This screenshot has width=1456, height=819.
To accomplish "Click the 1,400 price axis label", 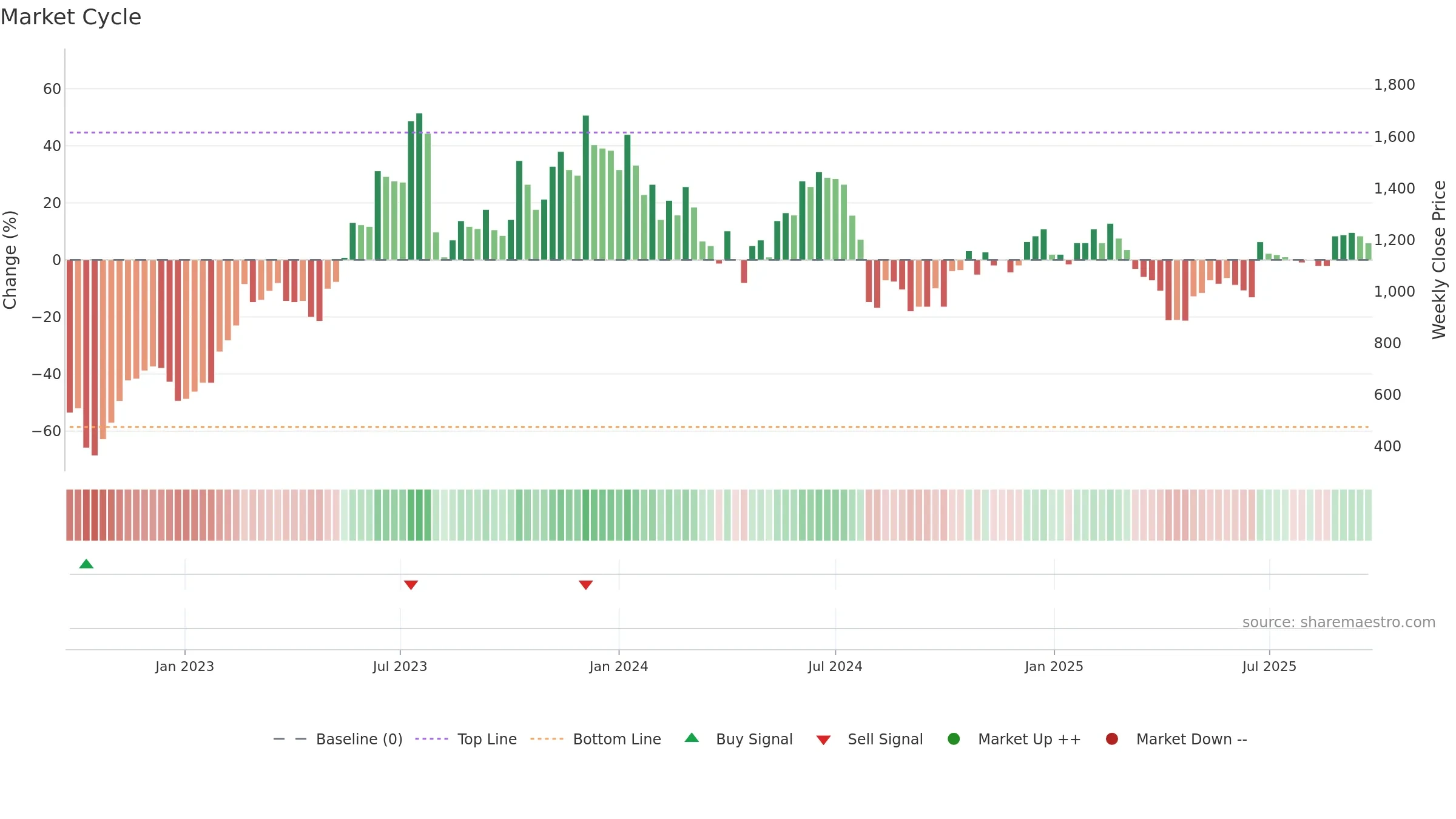I will (1394, 189).
